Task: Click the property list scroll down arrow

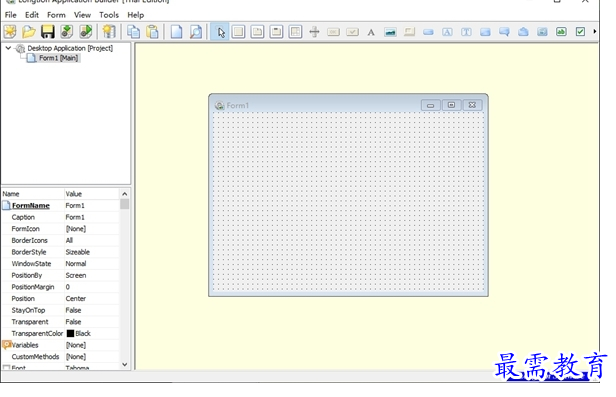Action: click(125, 364)
